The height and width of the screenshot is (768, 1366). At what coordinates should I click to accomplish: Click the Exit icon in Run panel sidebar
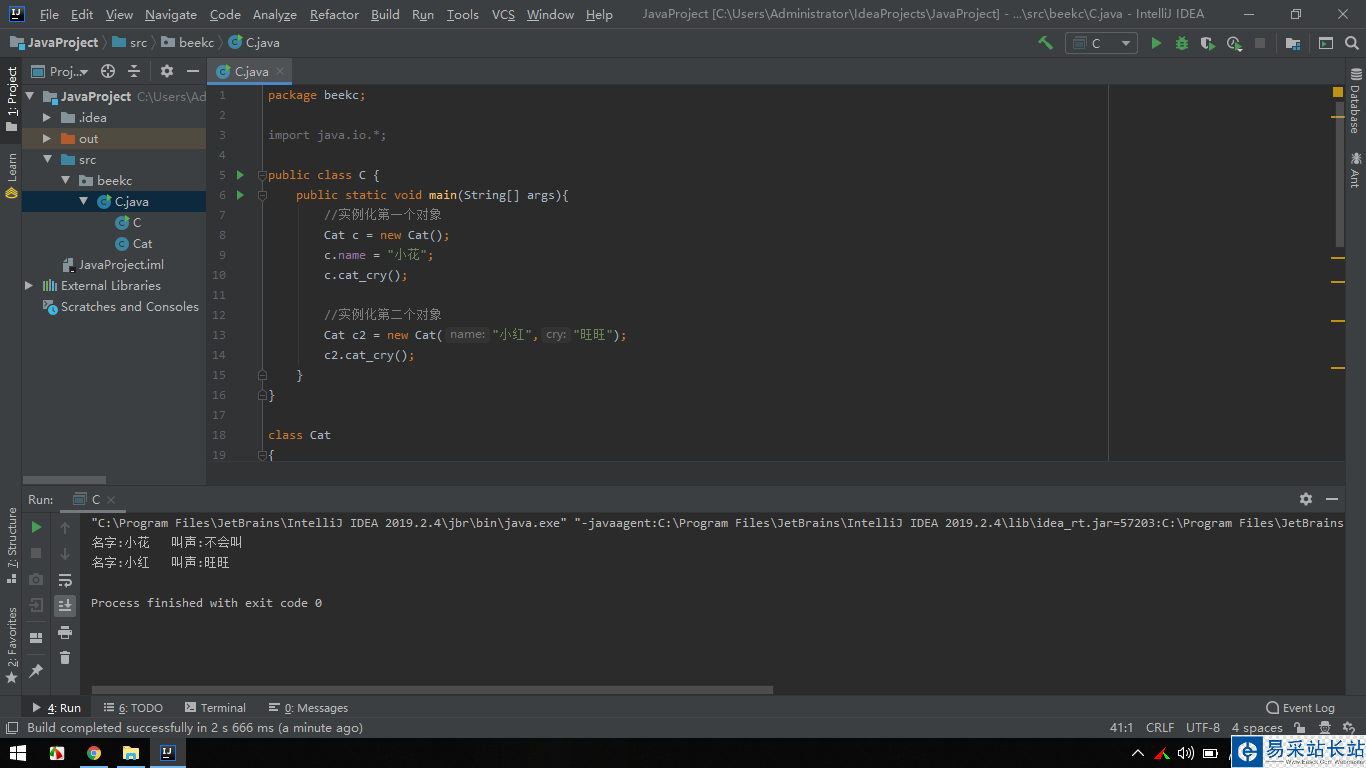pyautogui.click(x=36, y=605)
